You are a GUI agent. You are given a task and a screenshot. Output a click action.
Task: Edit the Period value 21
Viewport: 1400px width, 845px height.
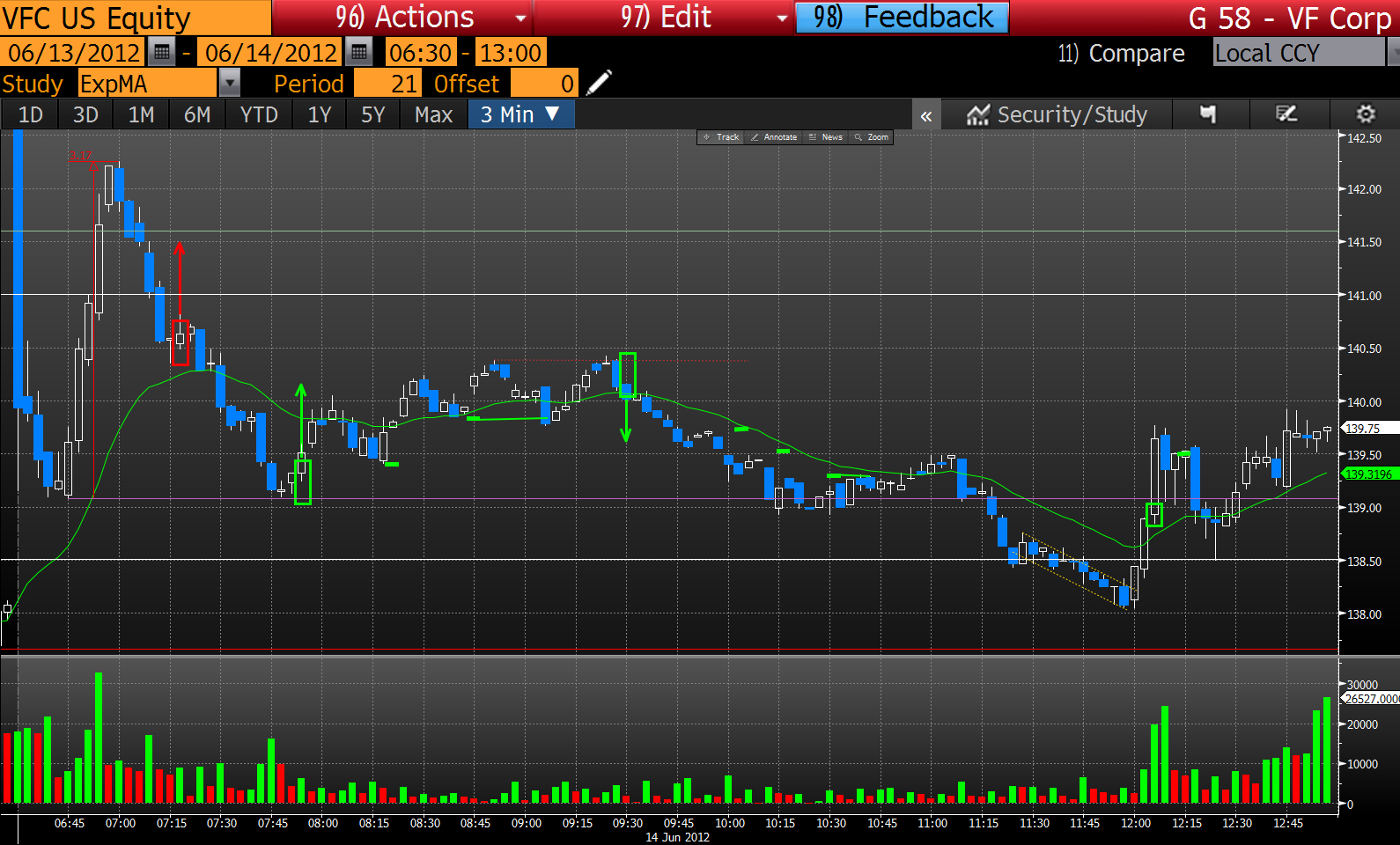click(388, 84)
